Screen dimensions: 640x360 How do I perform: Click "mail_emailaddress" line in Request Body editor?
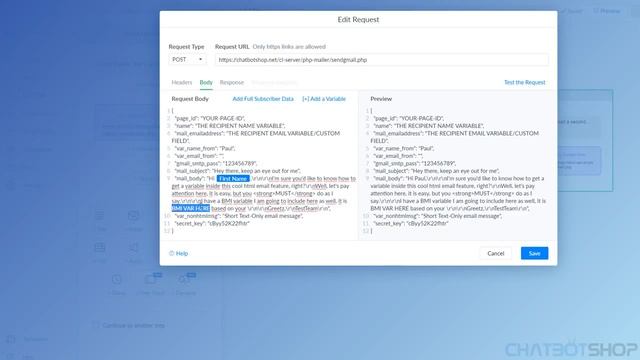coord(257,137)
